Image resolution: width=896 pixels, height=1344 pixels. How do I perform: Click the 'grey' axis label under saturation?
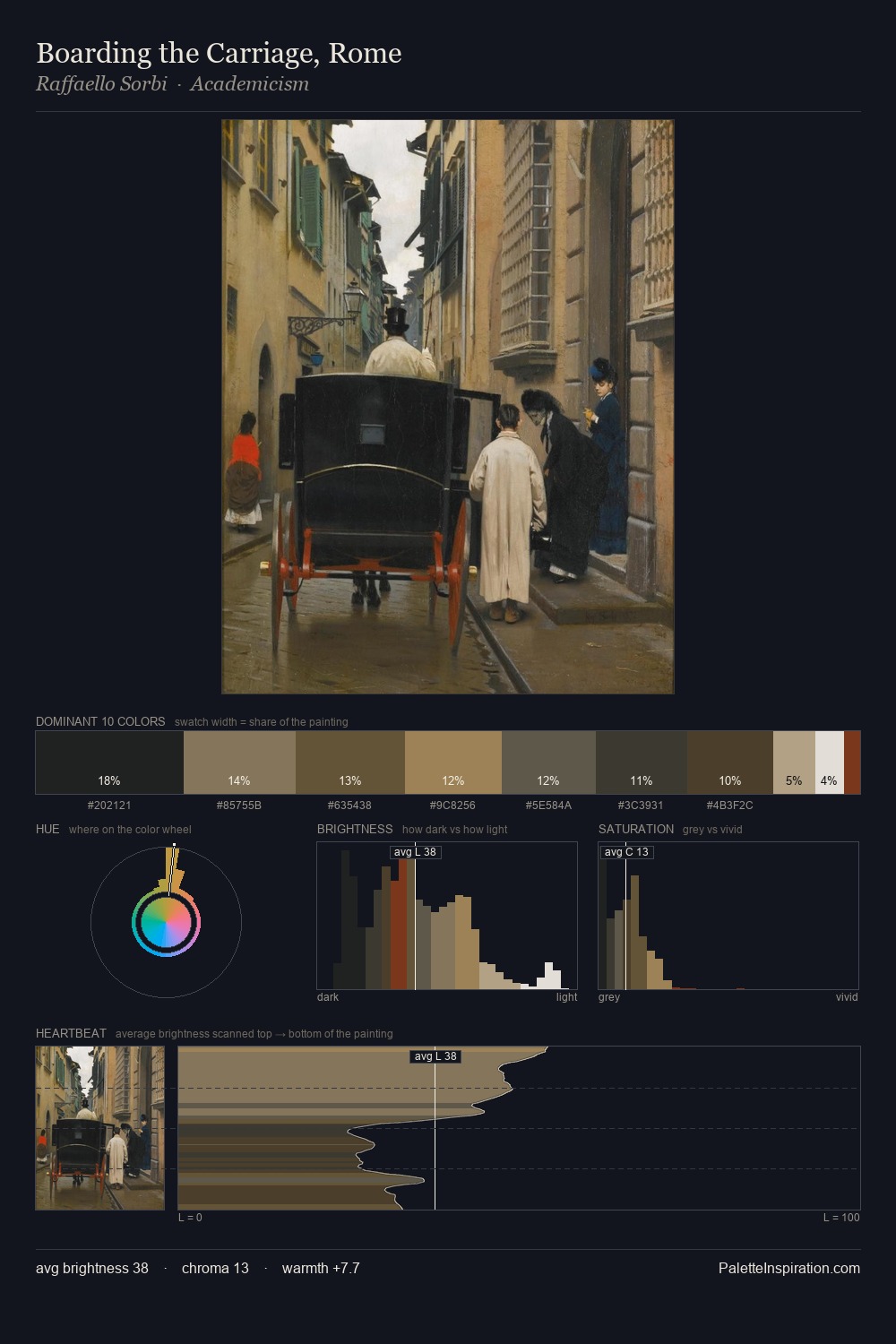(x=609, y=997)
